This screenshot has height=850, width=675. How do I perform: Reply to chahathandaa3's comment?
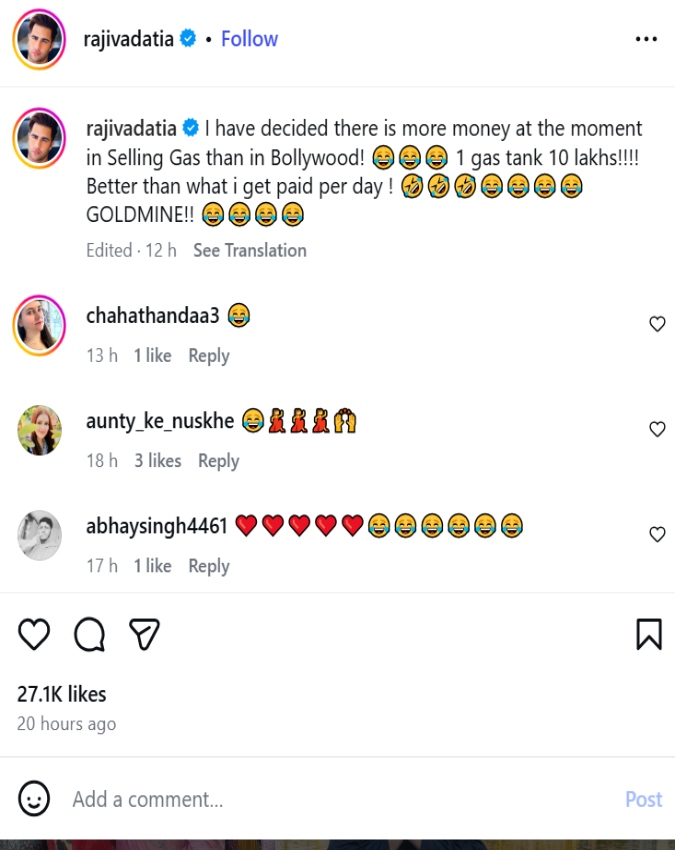pos(208,356)
